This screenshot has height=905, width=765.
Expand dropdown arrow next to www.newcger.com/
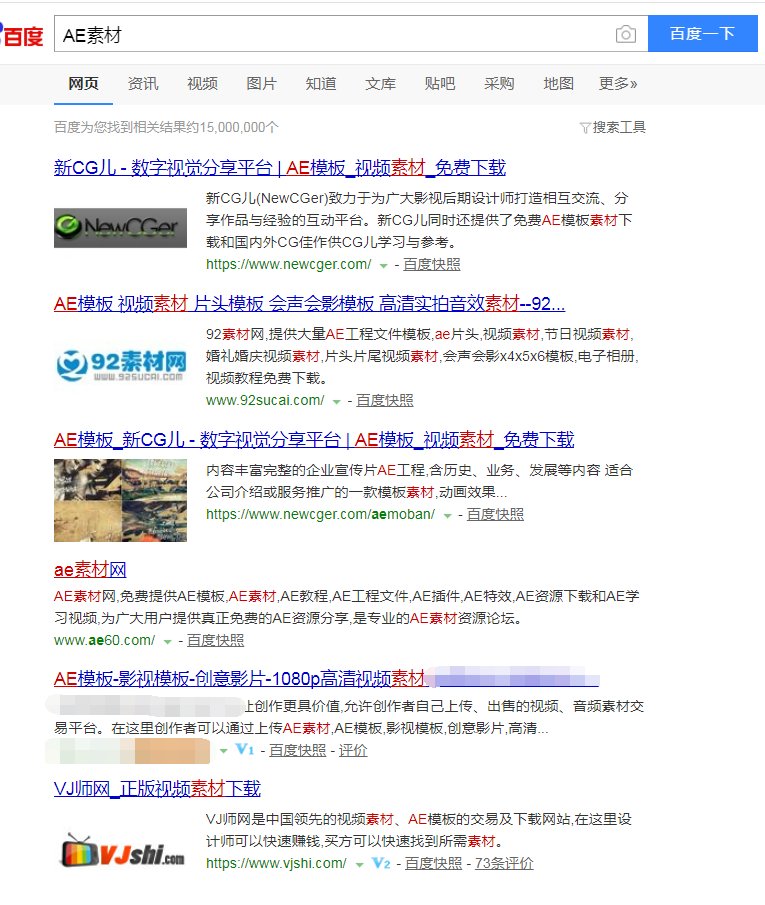[383, 266]
